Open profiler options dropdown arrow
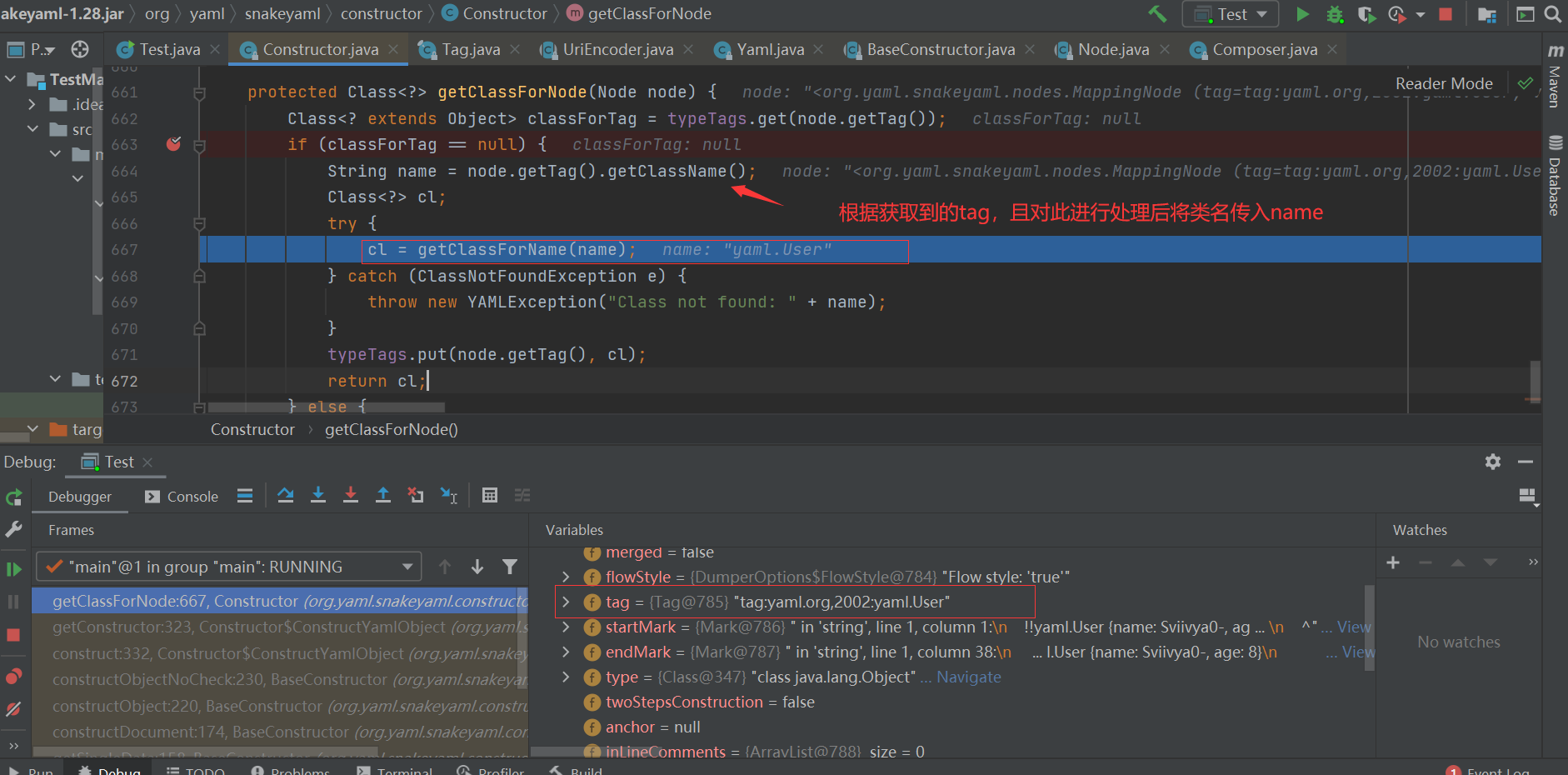 pyautogui.click(x=1421, y=14)
